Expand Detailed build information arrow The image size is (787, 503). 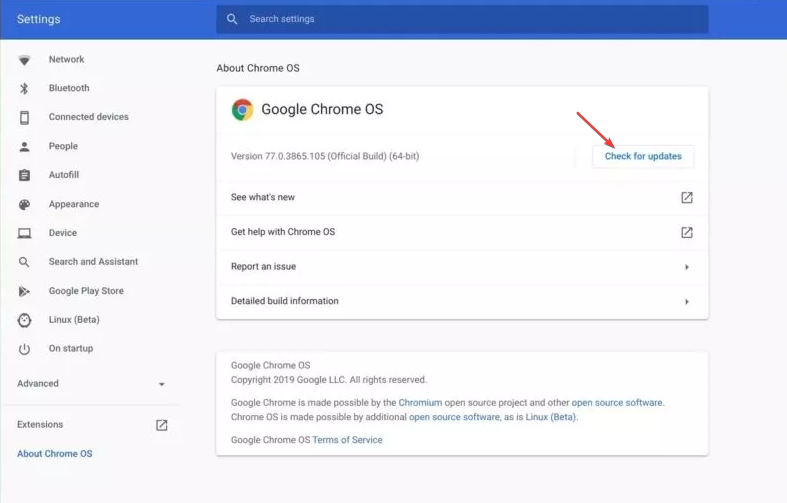(687, 302)
